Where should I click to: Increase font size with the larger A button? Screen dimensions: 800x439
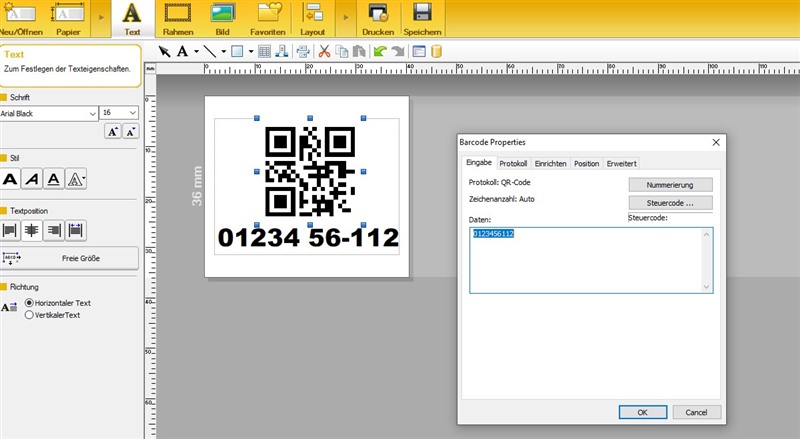(x=112, y=132)
